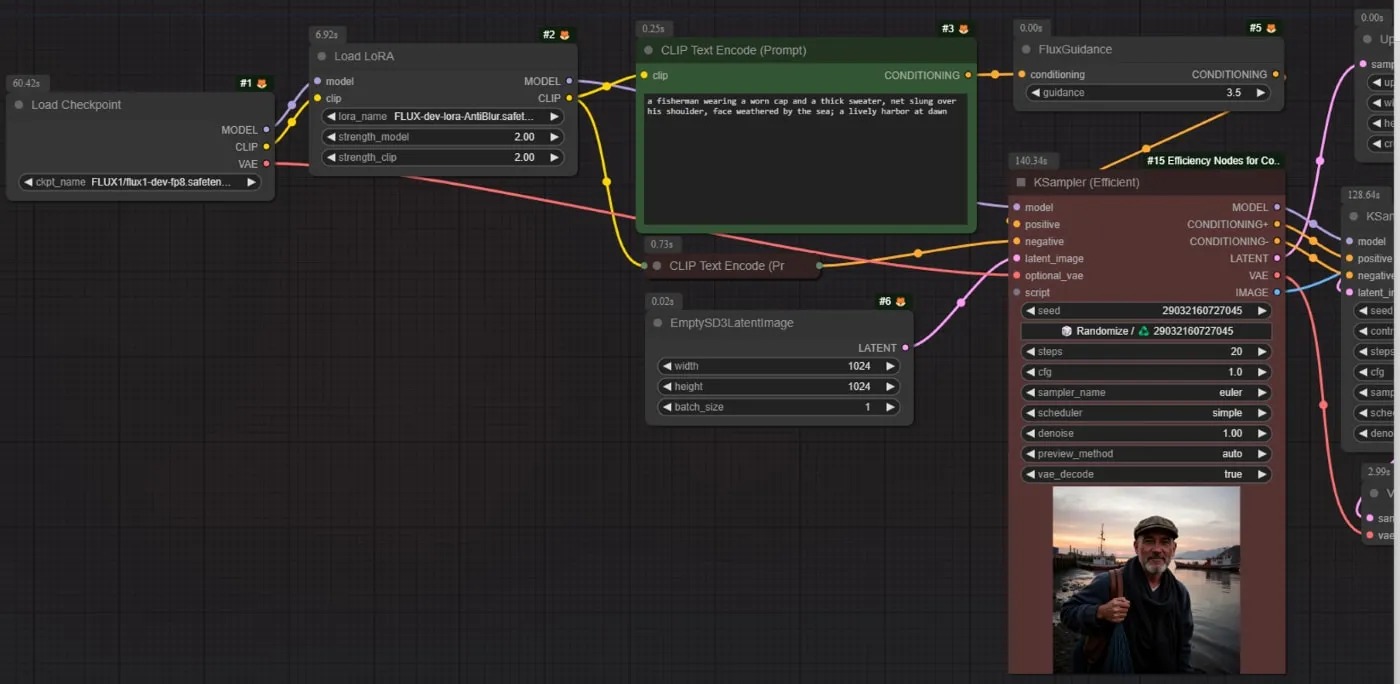Increase the seed value with its right arrow

click(1262, 311)
